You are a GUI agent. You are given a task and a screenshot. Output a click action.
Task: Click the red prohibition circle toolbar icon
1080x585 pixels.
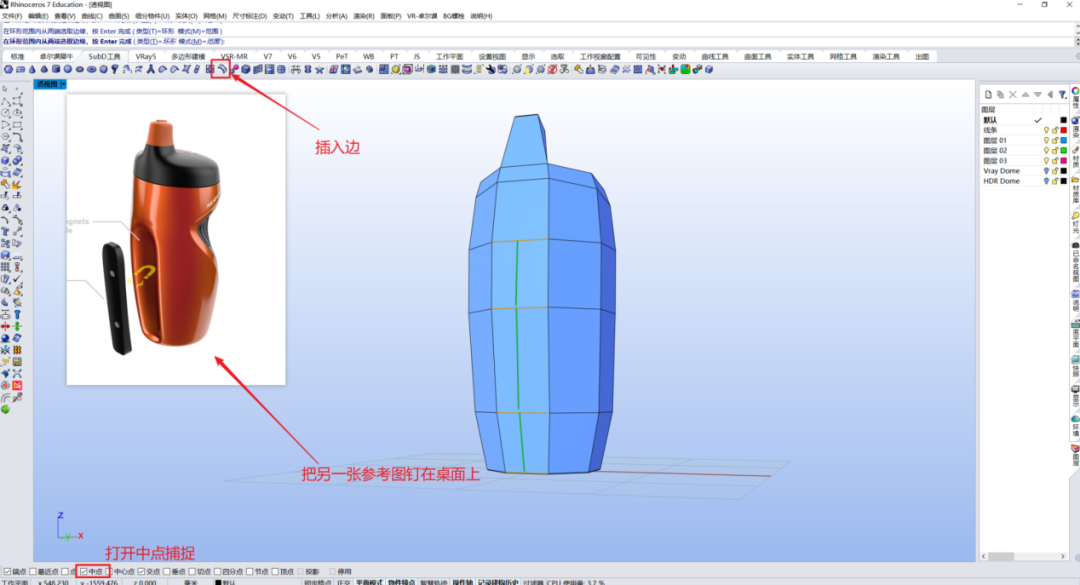pyautogui.click(x=552, y=69)
